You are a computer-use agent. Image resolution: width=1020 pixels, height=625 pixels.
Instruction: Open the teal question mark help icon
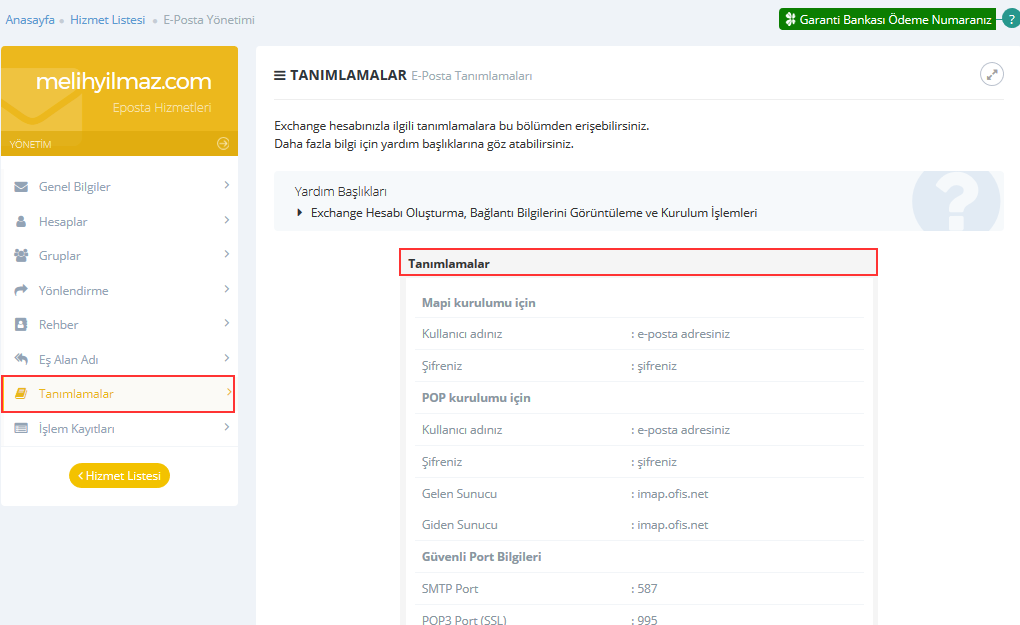point(1010,19)
